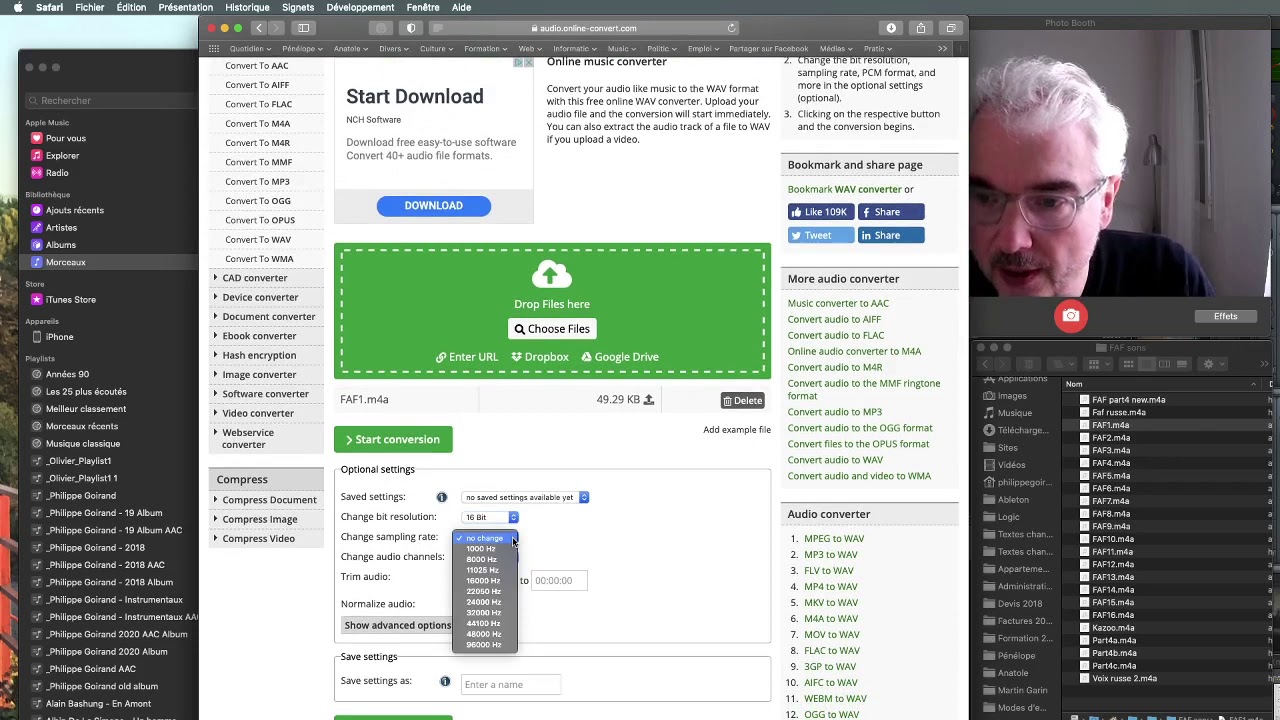Open Explorer in the Music sidebar
The width and height of the screenshot is (1280, 720).
62,156
